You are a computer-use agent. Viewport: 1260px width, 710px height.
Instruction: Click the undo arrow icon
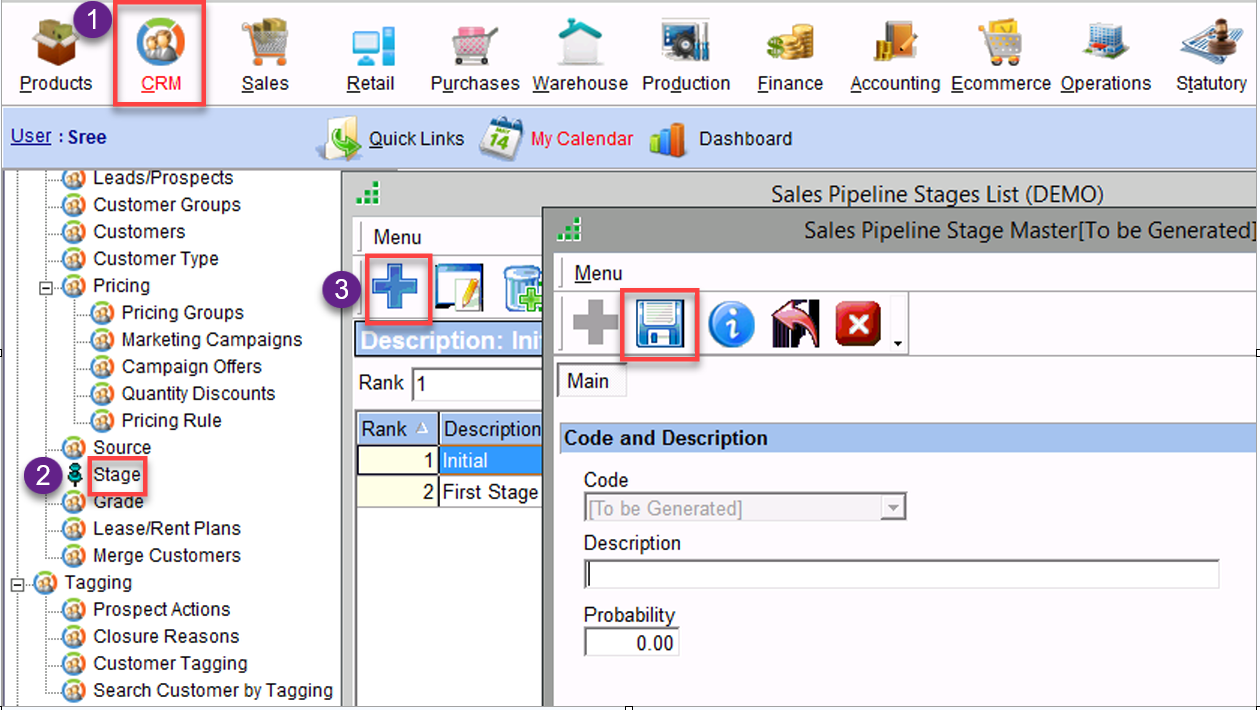pos(795,325)
